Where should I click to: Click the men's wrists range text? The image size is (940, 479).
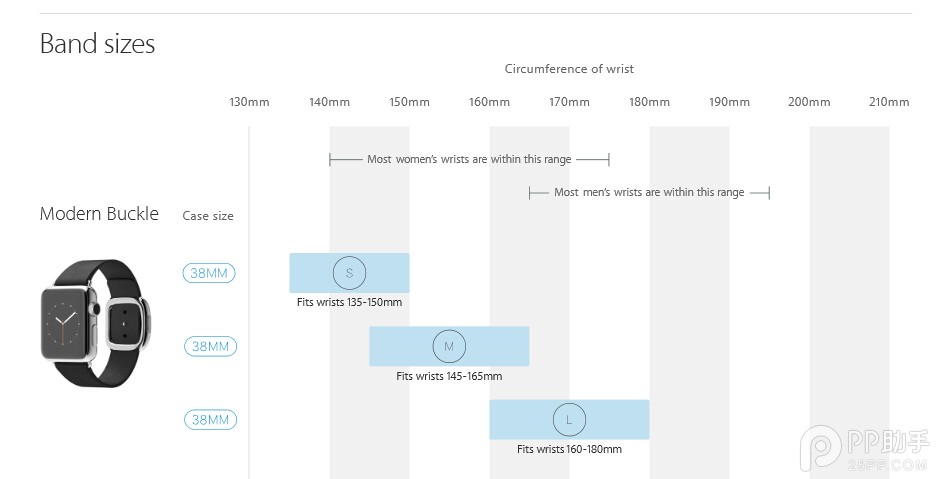(649, 192)
